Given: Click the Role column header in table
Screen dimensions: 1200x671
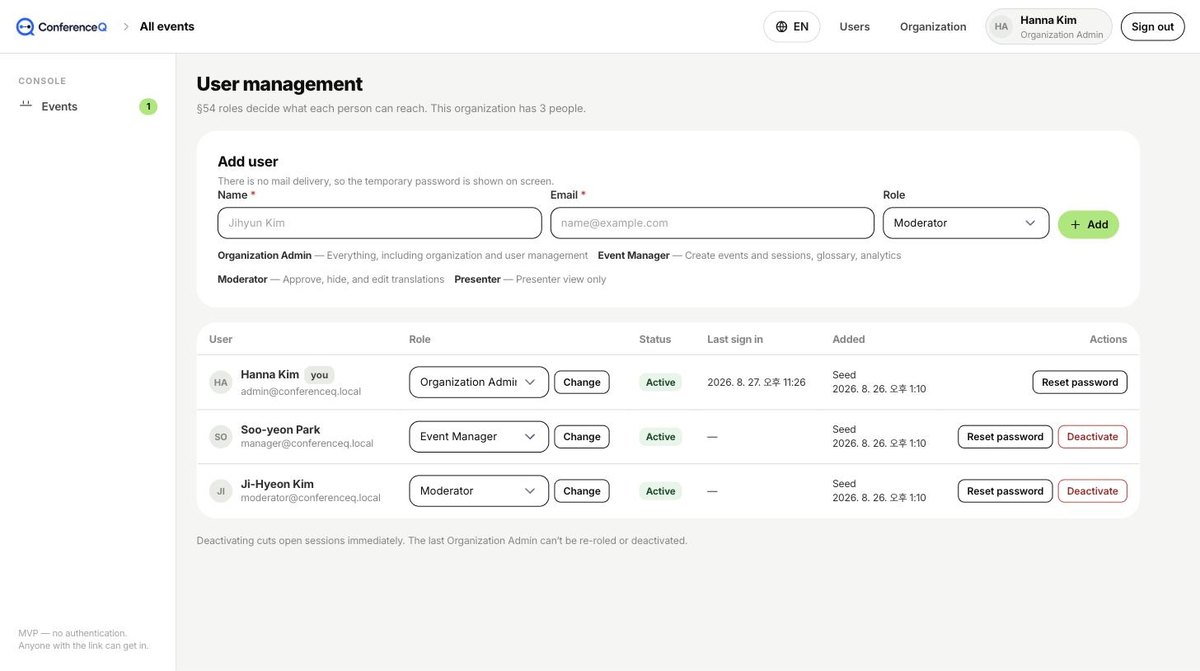Looking at the screenshot, I should click(x=420, y=339).
